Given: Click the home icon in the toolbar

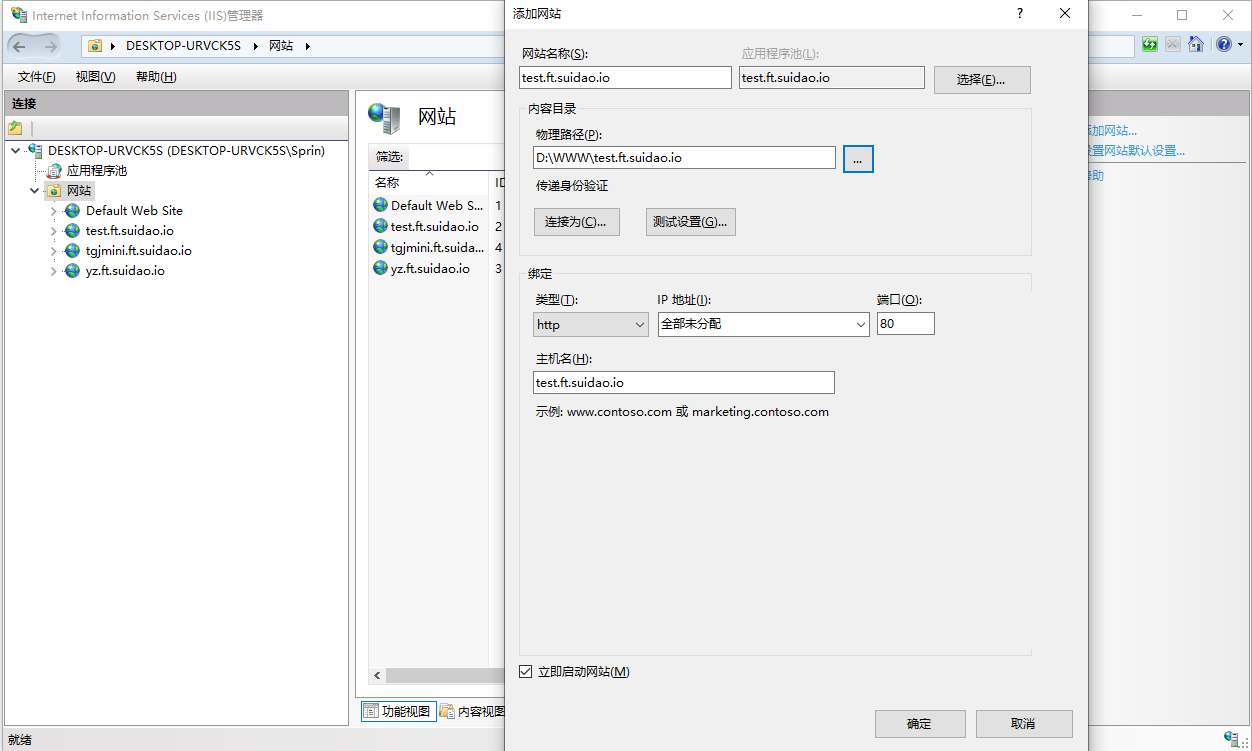Looking at the screenshot, I should tap(1195, 45).
